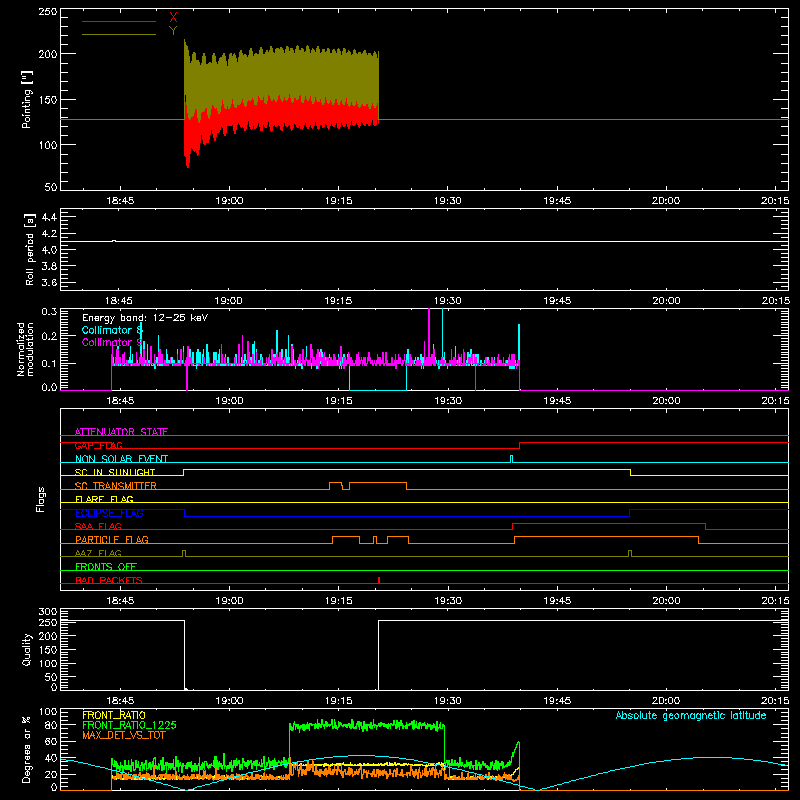Click the magenta 'Collimator 9' legend entry
800x800 pixels.
[112, 342]
